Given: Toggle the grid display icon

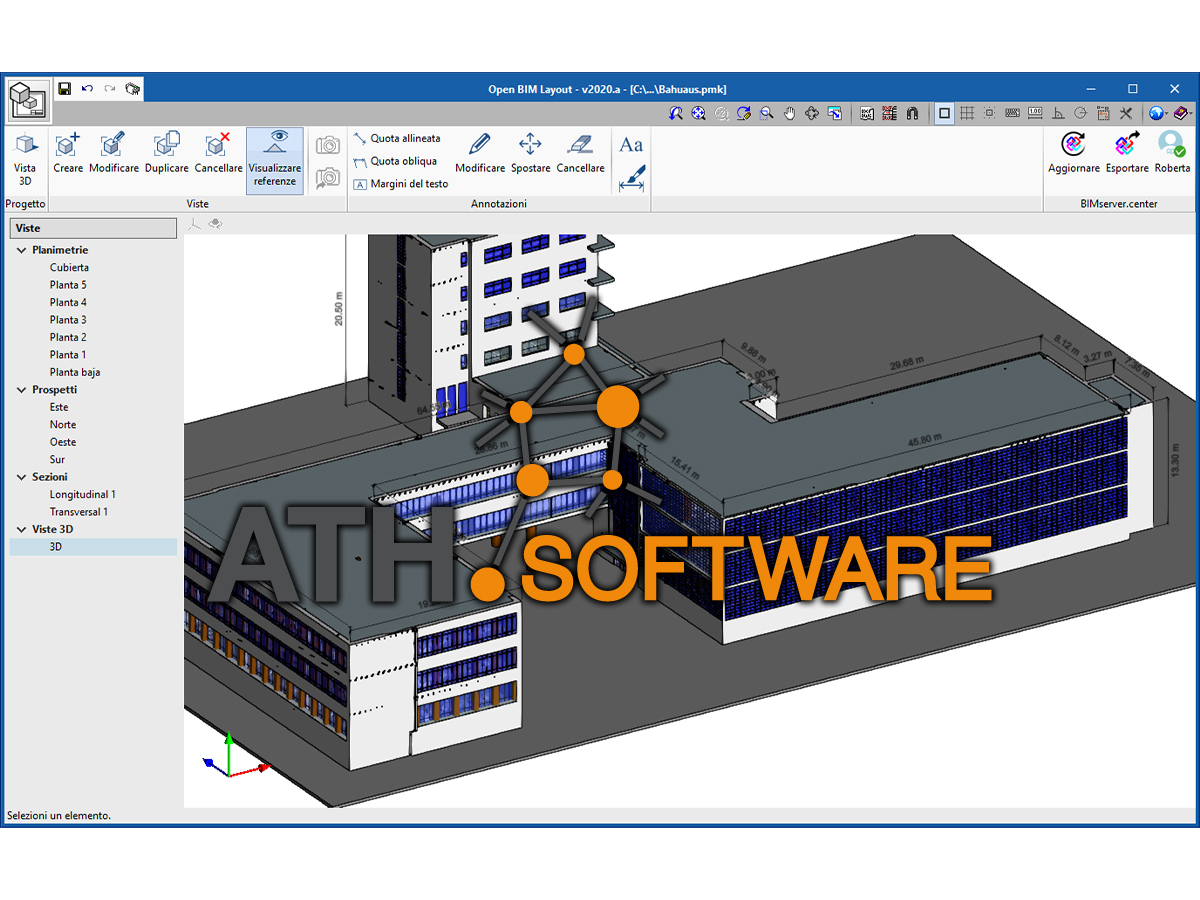Looking at the screenshot, I should click(967, 114).
